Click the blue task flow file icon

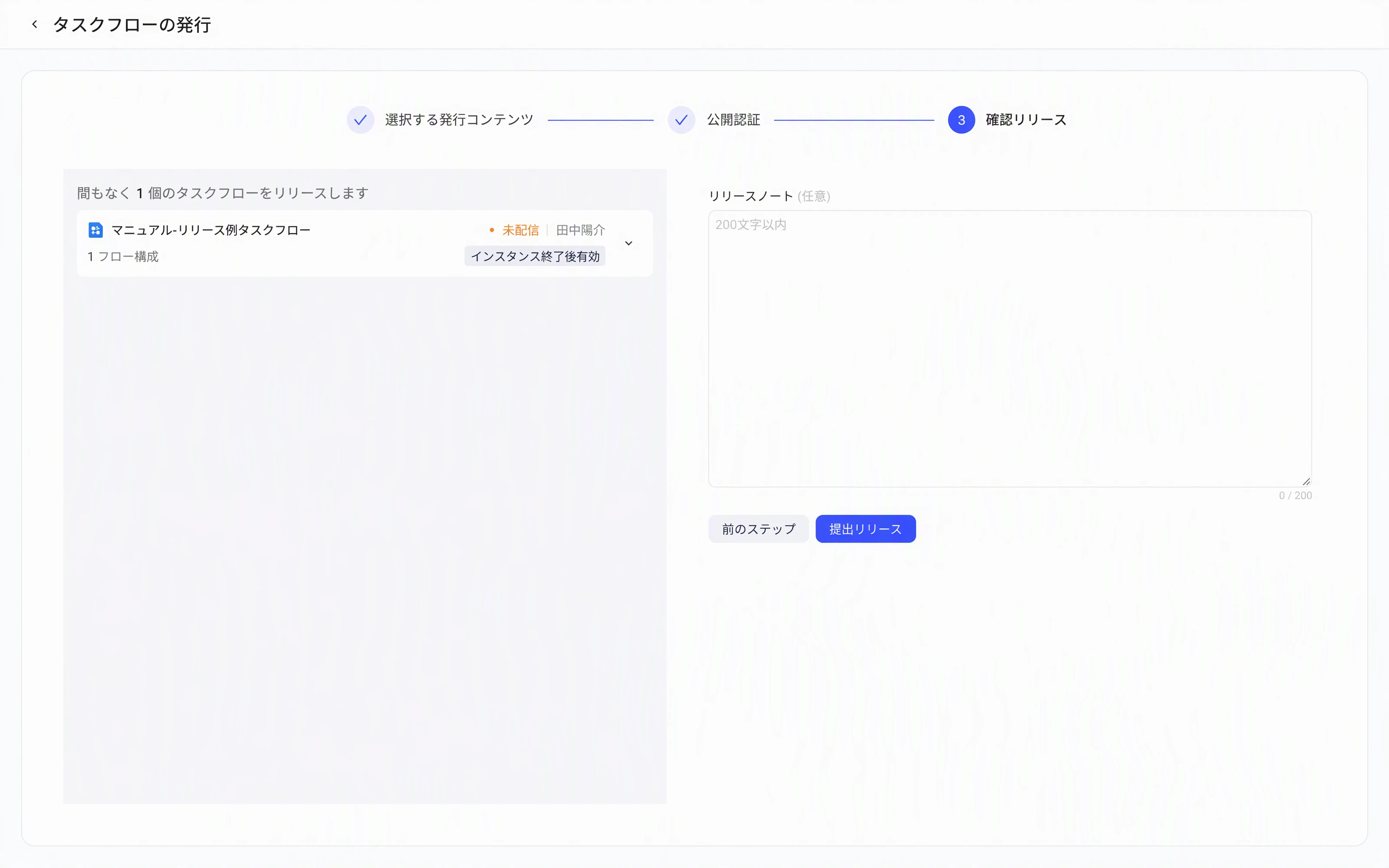click(x=95, y=230)
